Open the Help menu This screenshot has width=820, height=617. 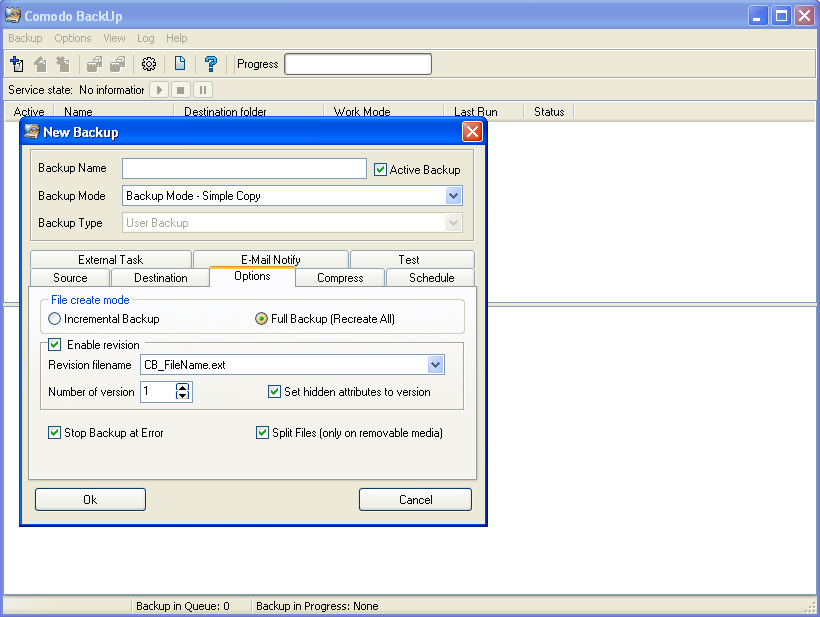click(x=176, y=38)
